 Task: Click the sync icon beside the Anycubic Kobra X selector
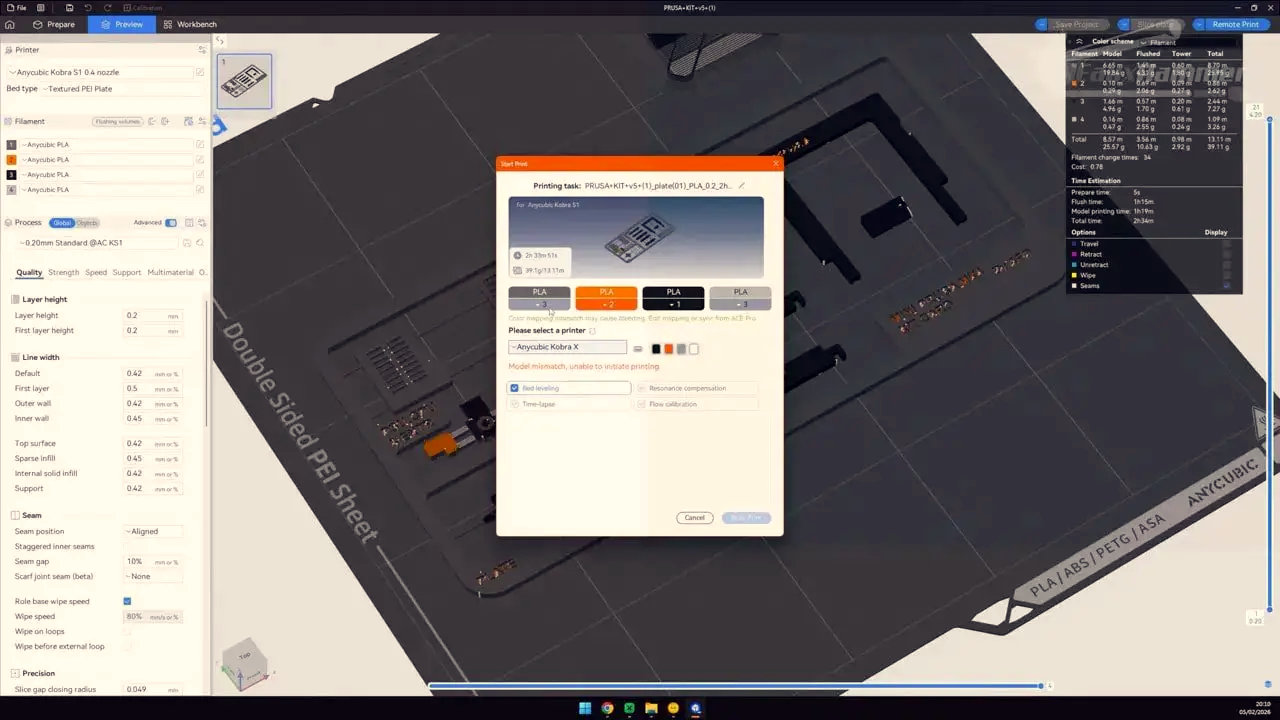coord(638,349)
